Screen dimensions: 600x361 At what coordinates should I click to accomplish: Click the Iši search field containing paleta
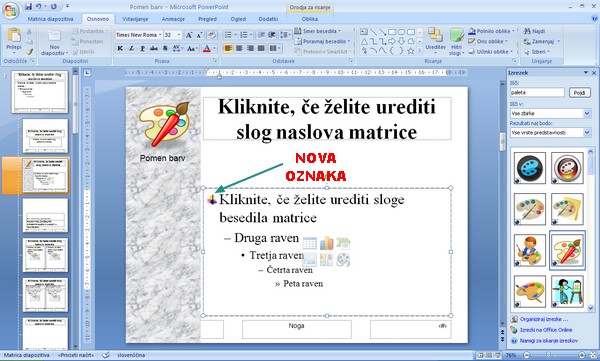[x=537, y=93]
